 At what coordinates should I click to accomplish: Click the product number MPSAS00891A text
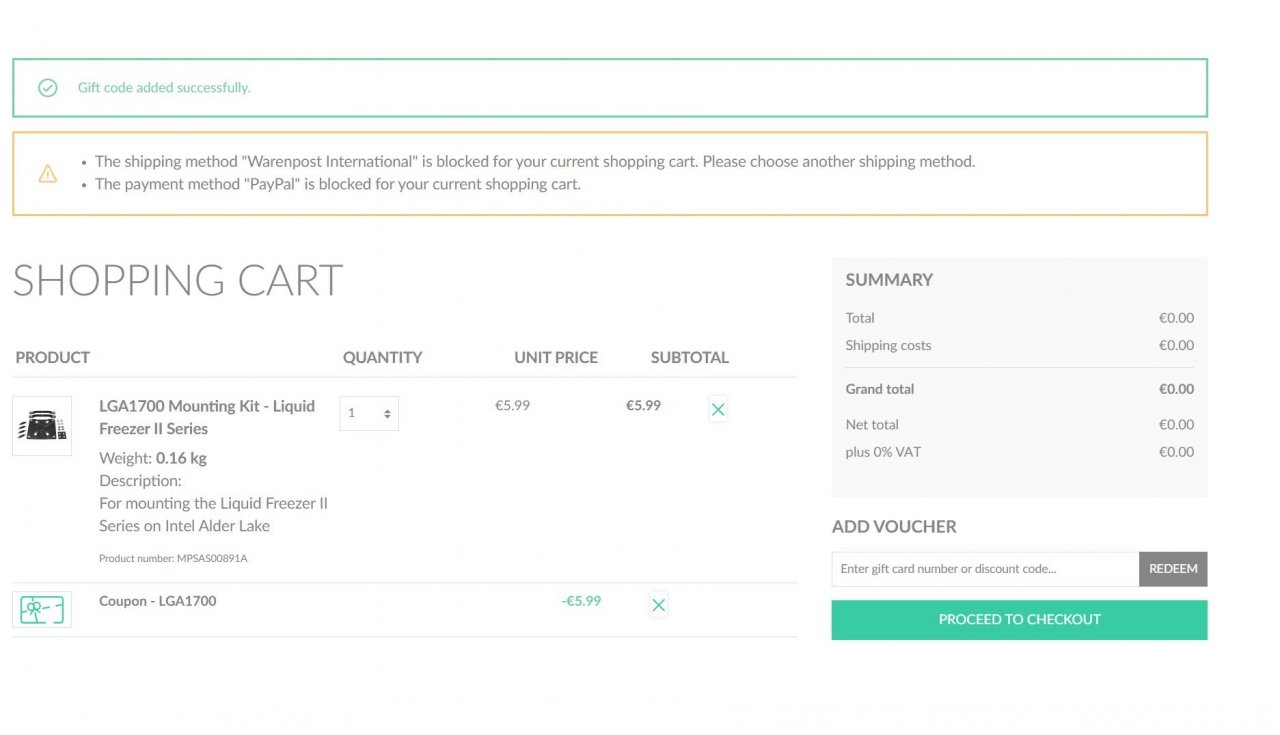pos(173,558)
